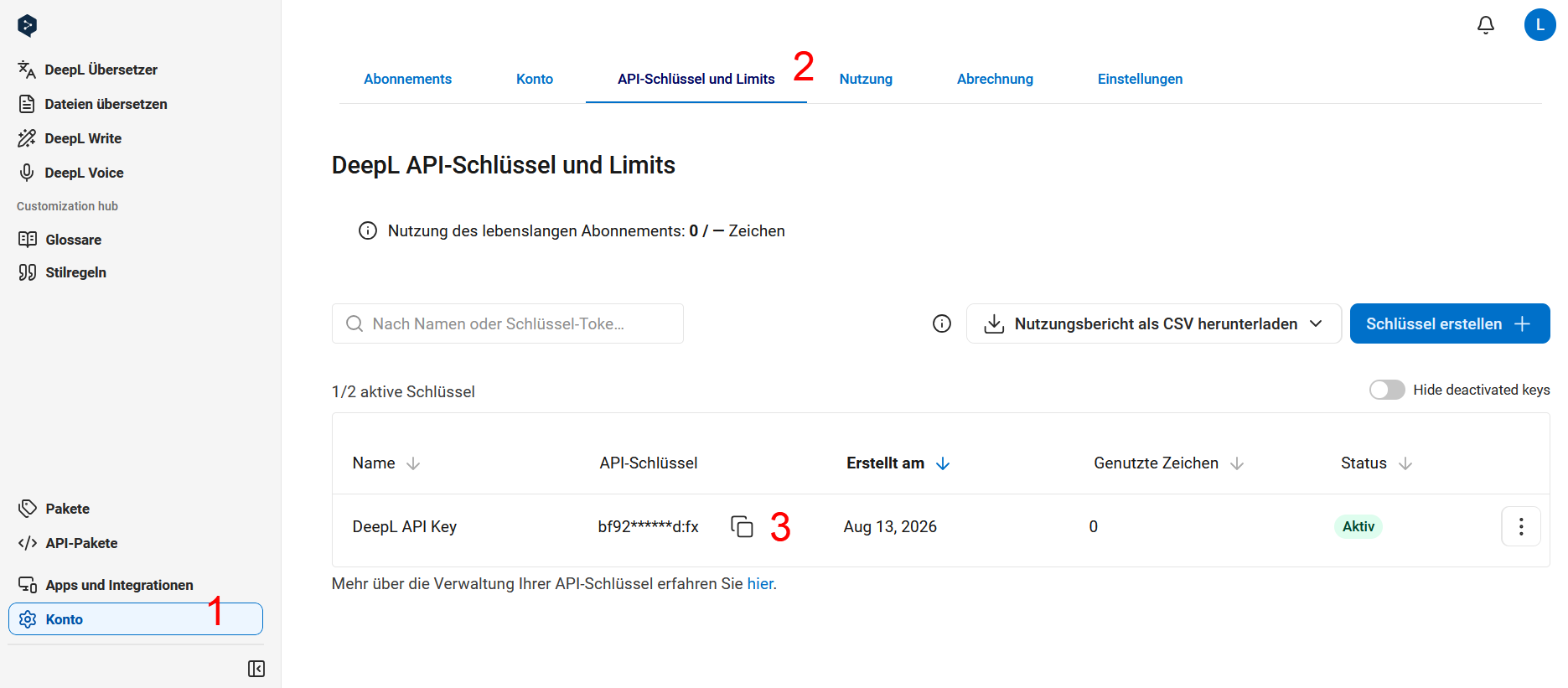Collapse the sidebar panel

click(256, 669)
